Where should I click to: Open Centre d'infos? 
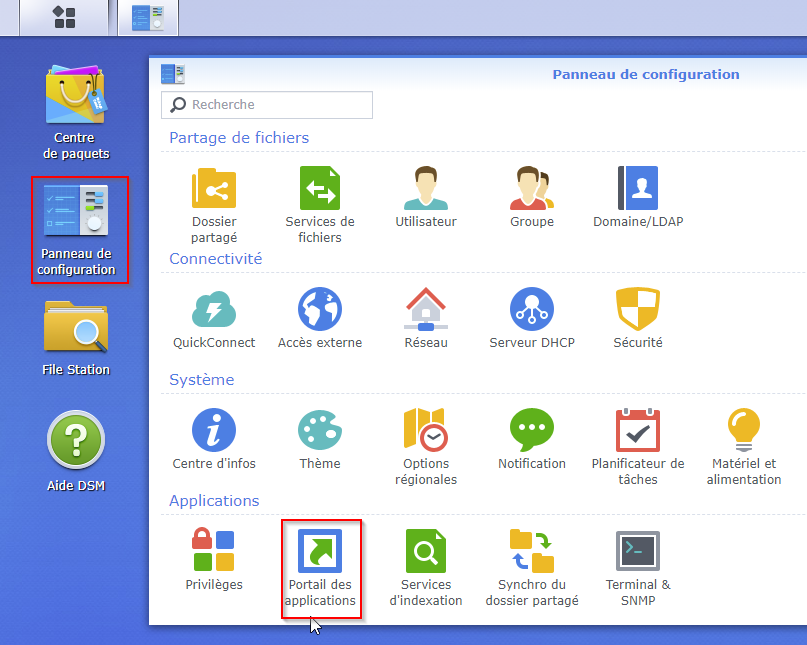pos(214,439)
